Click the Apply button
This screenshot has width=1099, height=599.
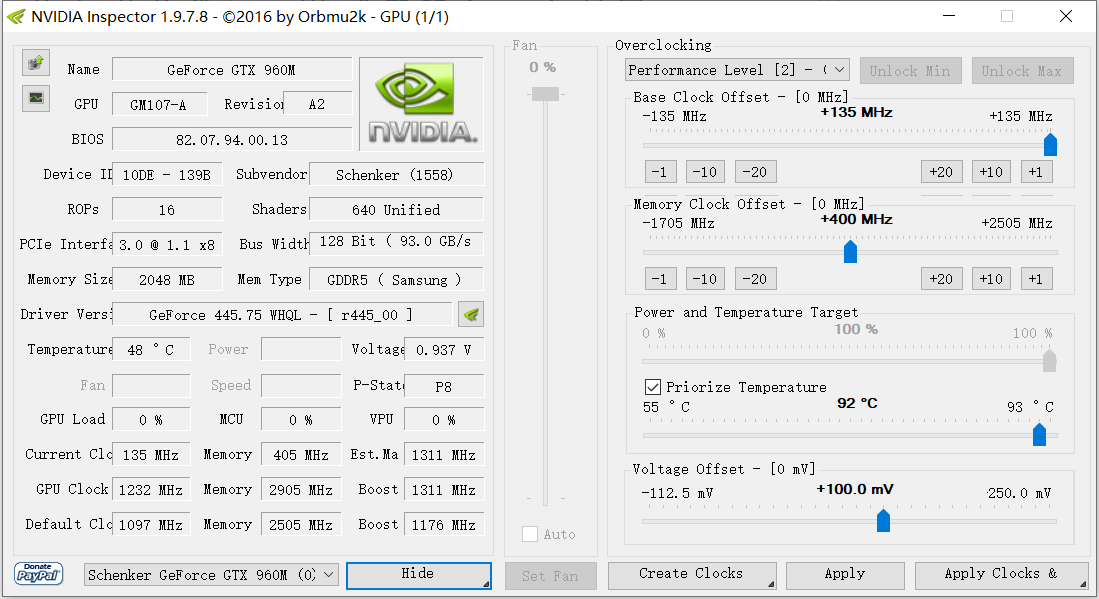pos(845,575)
